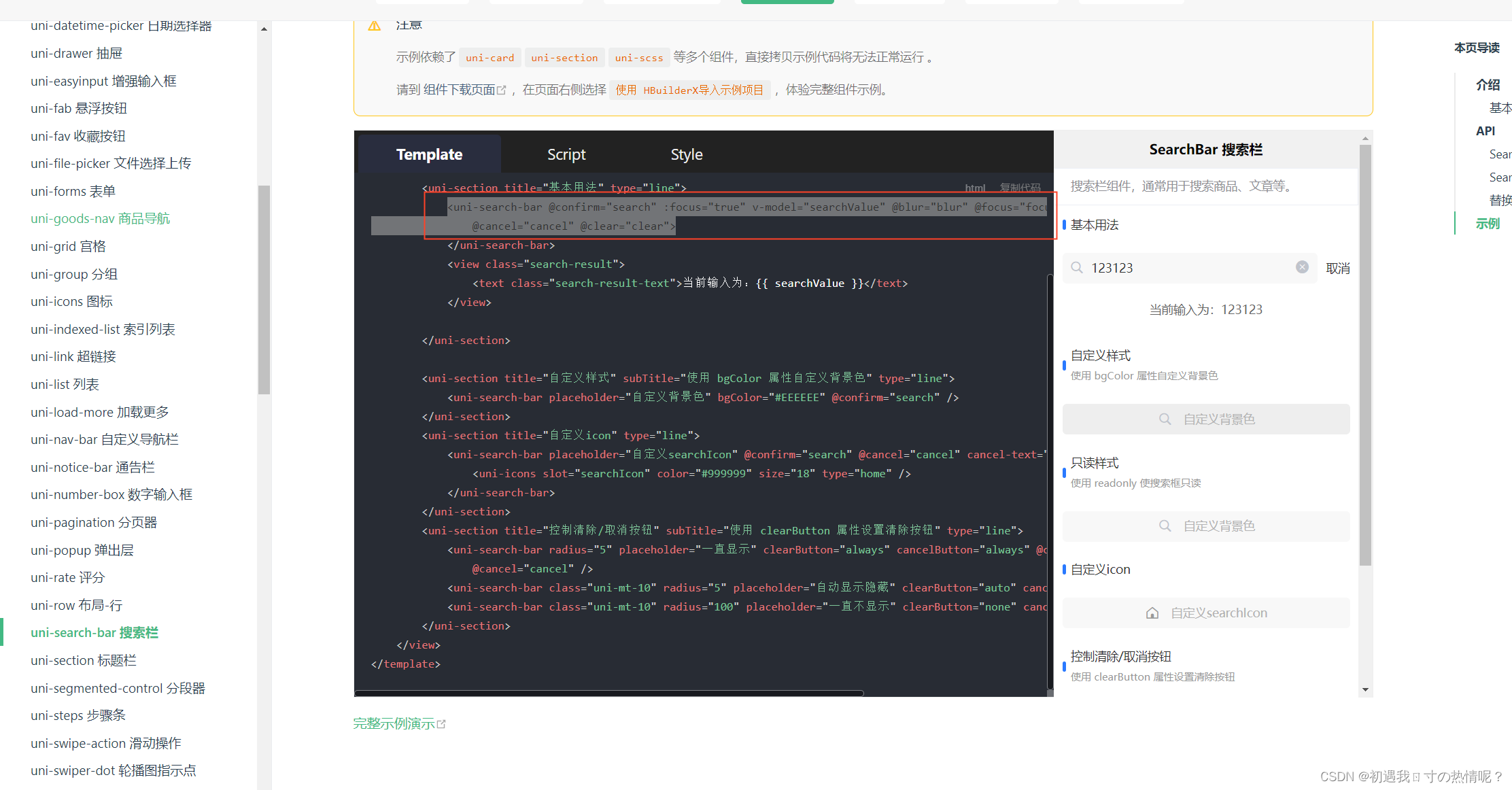Click the home icon in 自定义searchIcon bar

[x=1152, y=613]
